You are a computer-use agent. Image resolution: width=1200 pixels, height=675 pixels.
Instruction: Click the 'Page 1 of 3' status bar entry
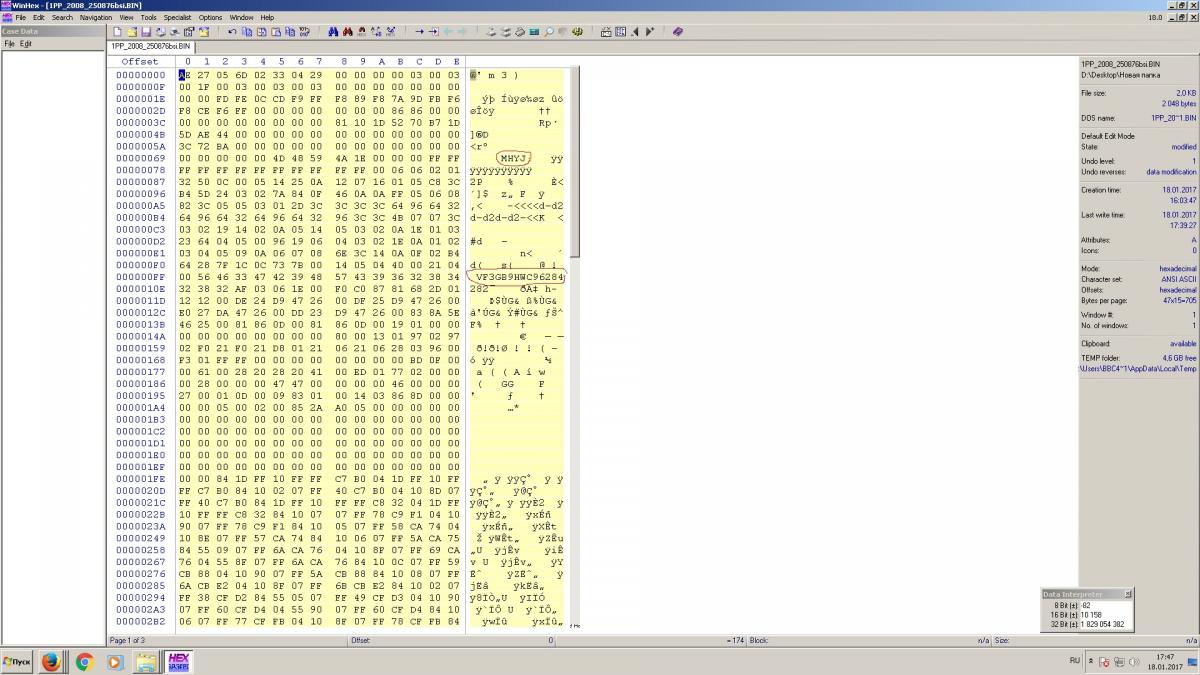pyautogui.click(x=127, y=640)
